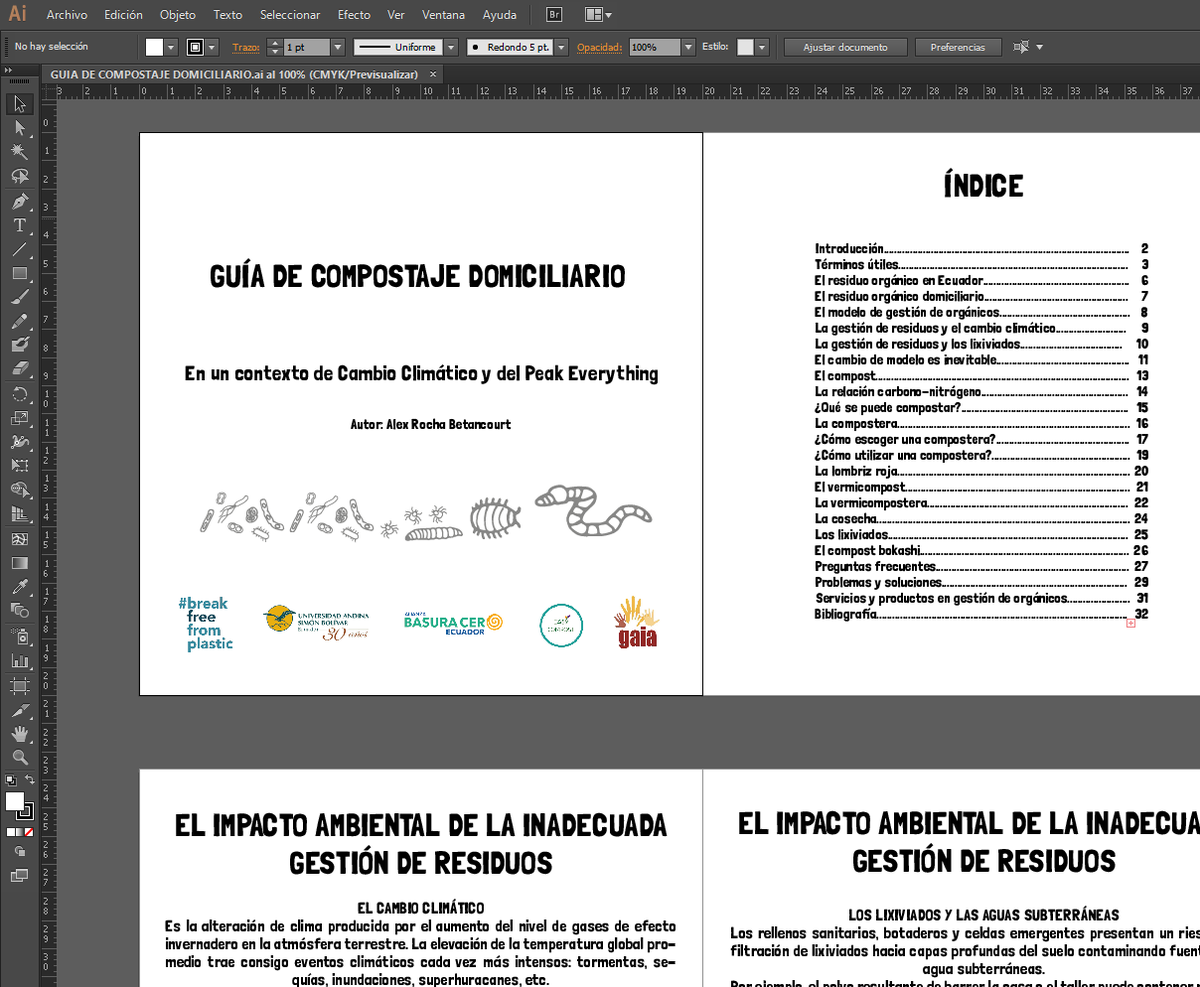Open the Texto menu
The height and width of the screenshot is (987, 1200).
228,15
